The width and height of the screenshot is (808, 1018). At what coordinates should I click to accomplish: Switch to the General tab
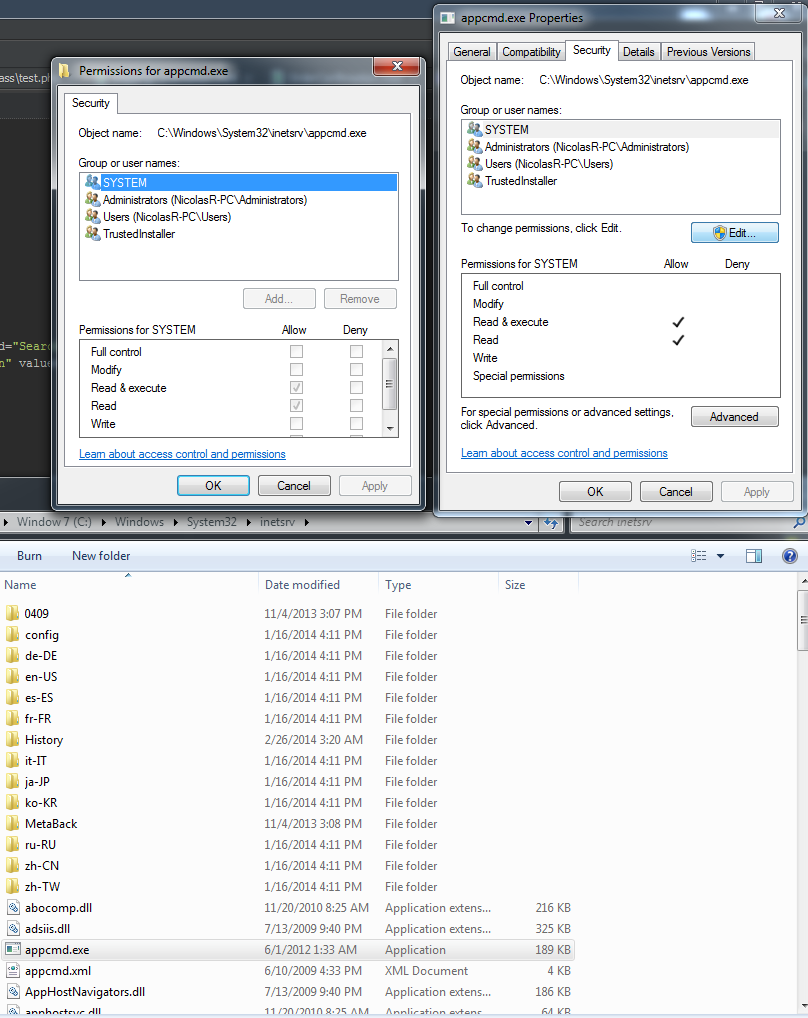(472, 52)
